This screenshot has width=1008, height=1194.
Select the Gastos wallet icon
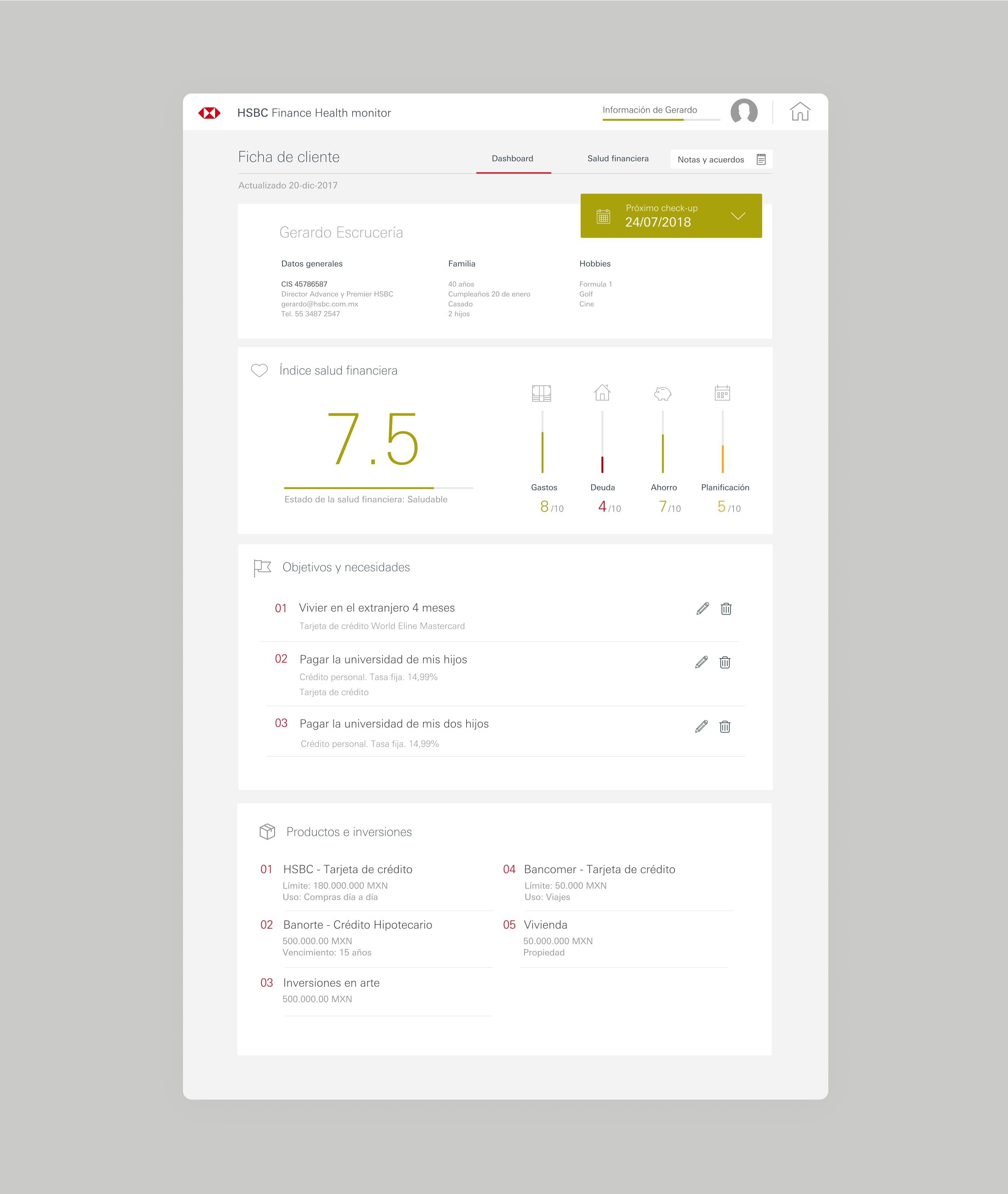pos(542,393)
